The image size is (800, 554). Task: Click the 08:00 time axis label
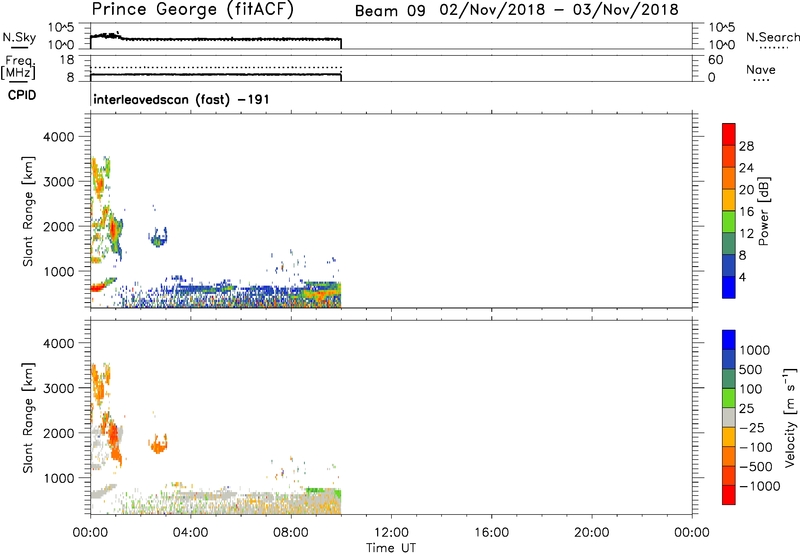pos(291,533)
